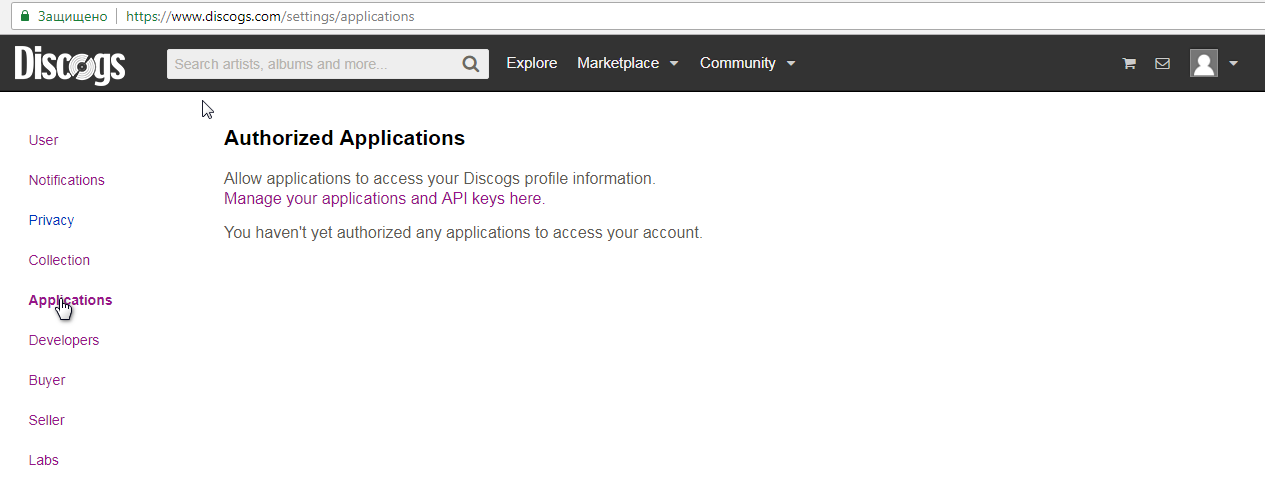
Task: Open Collection settings
Action: [59, 260]
